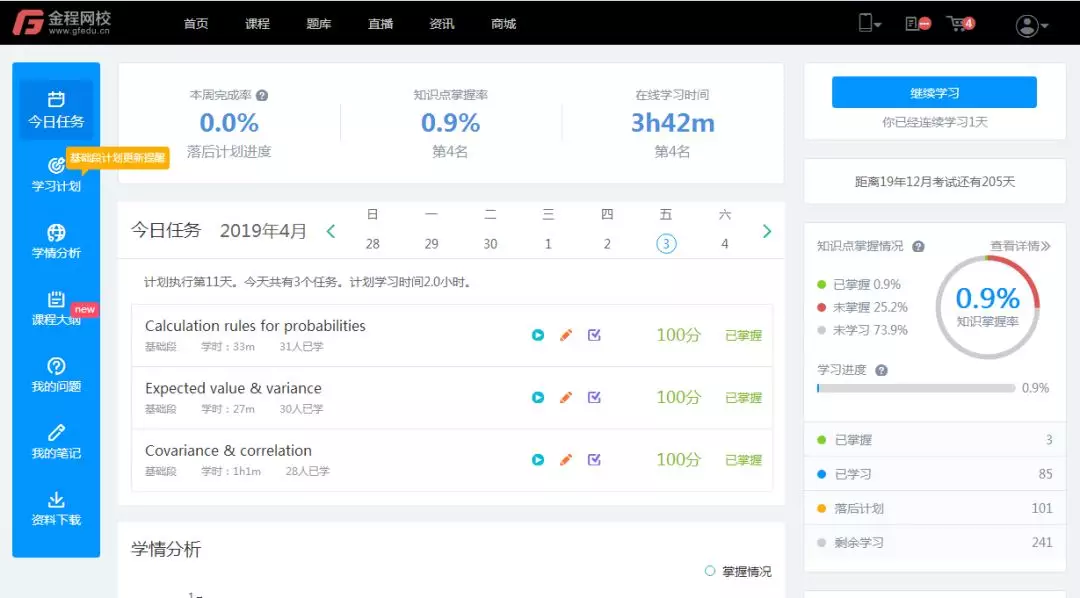Open the 查看详情 link

1020,246
